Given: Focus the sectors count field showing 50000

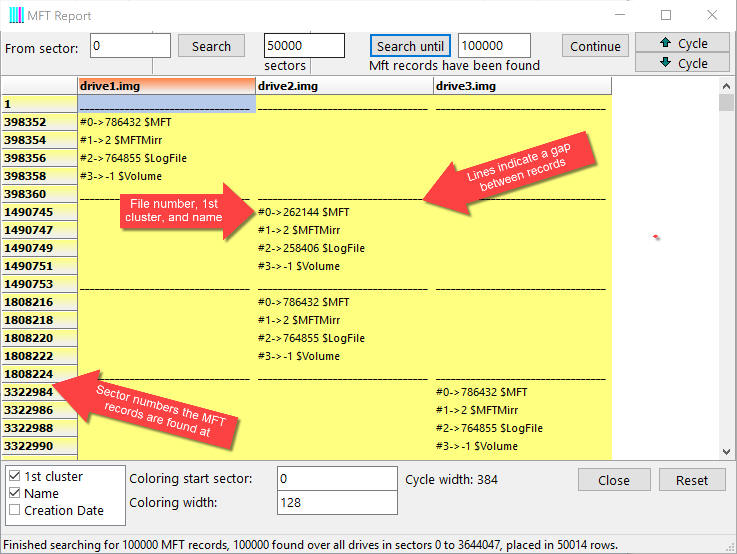Looking at the screenshot, I should pyautogui.click(x=304, y=46).
